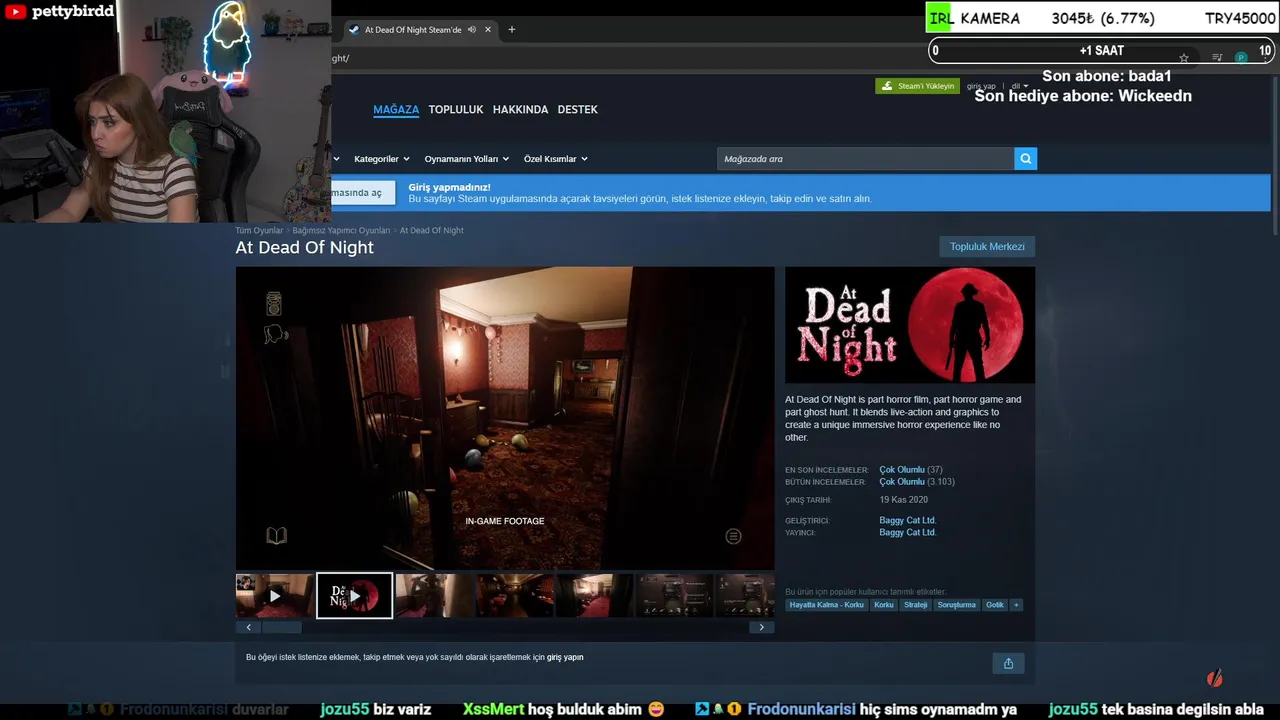
Task: Click the browser address bar URL
Action: coord(340,58)
